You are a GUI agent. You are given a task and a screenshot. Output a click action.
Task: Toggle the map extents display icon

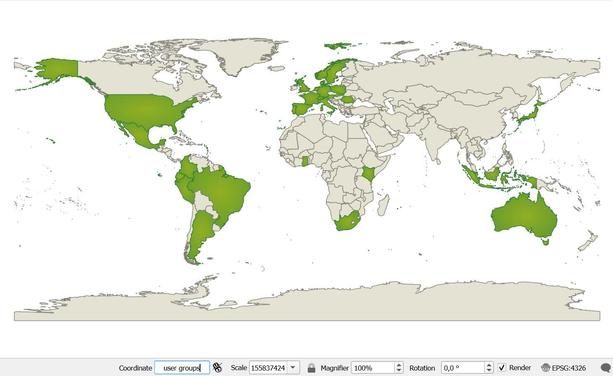217,368
